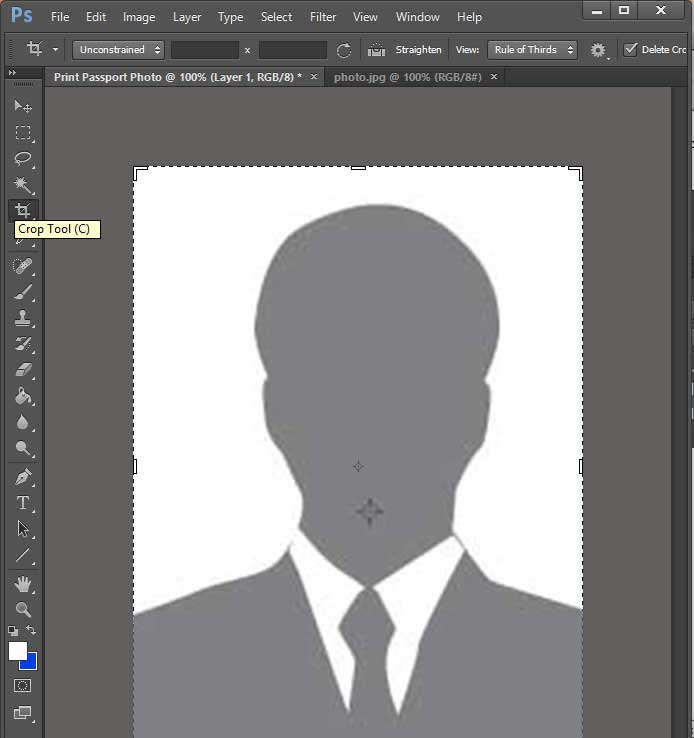Viewport: 694px width, 738px height.
Task: Select the Brush tool
Action: coord(23,292)
